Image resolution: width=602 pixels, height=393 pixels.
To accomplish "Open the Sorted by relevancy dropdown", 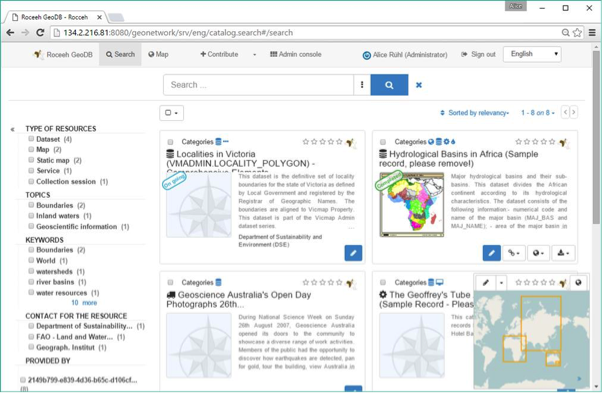I will [x=475, y=113].
